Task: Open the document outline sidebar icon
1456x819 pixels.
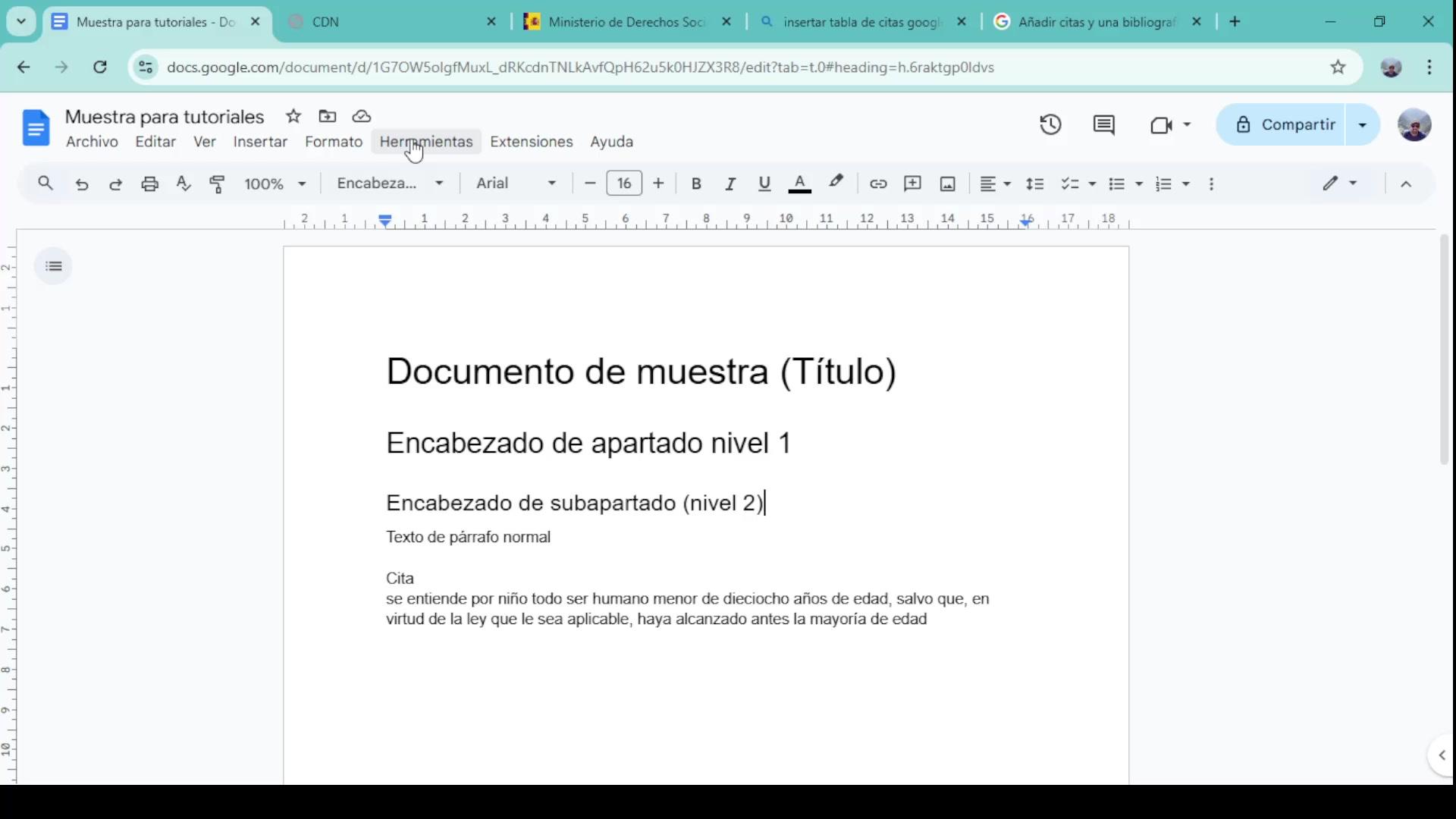Action: (53, 266)
